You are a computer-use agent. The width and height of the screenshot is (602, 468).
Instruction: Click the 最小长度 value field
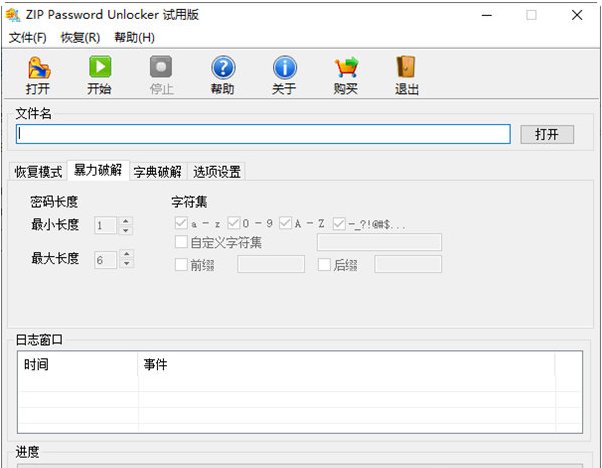(x=106, y=225)
